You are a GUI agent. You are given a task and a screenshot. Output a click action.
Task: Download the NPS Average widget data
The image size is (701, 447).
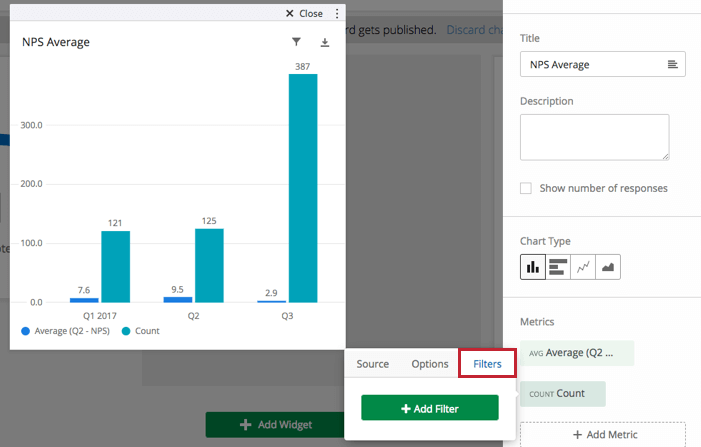325,42
